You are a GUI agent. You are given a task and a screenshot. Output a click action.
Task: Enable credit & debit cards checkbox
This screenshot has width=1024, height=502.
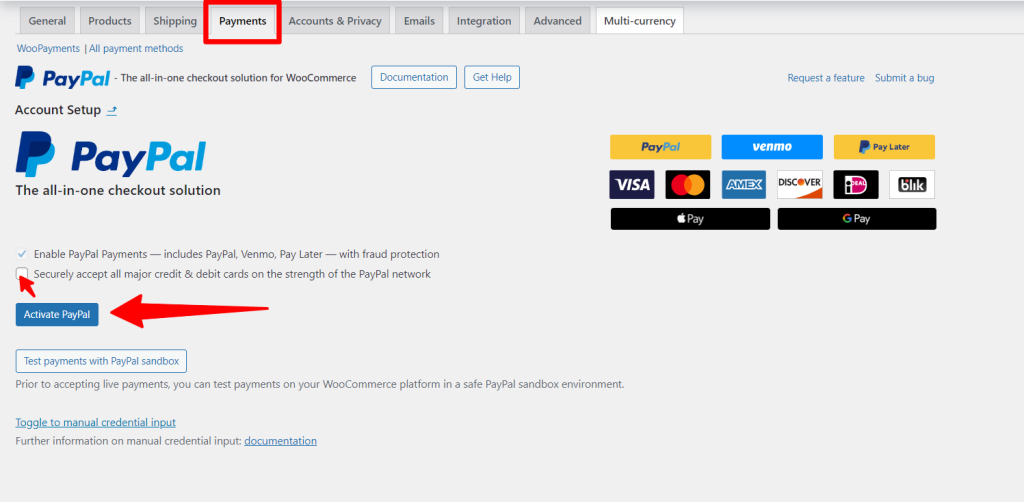click(x=22, y=274)
